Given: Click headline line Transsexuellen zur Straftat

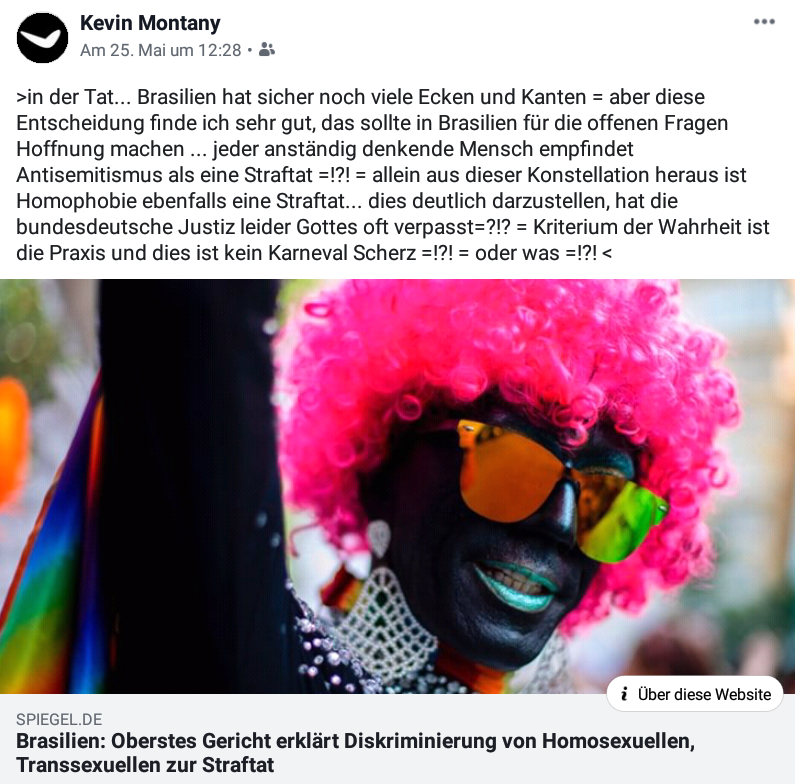Looking at the screenshot, I should pyautogui.click(x=145, y=765).
